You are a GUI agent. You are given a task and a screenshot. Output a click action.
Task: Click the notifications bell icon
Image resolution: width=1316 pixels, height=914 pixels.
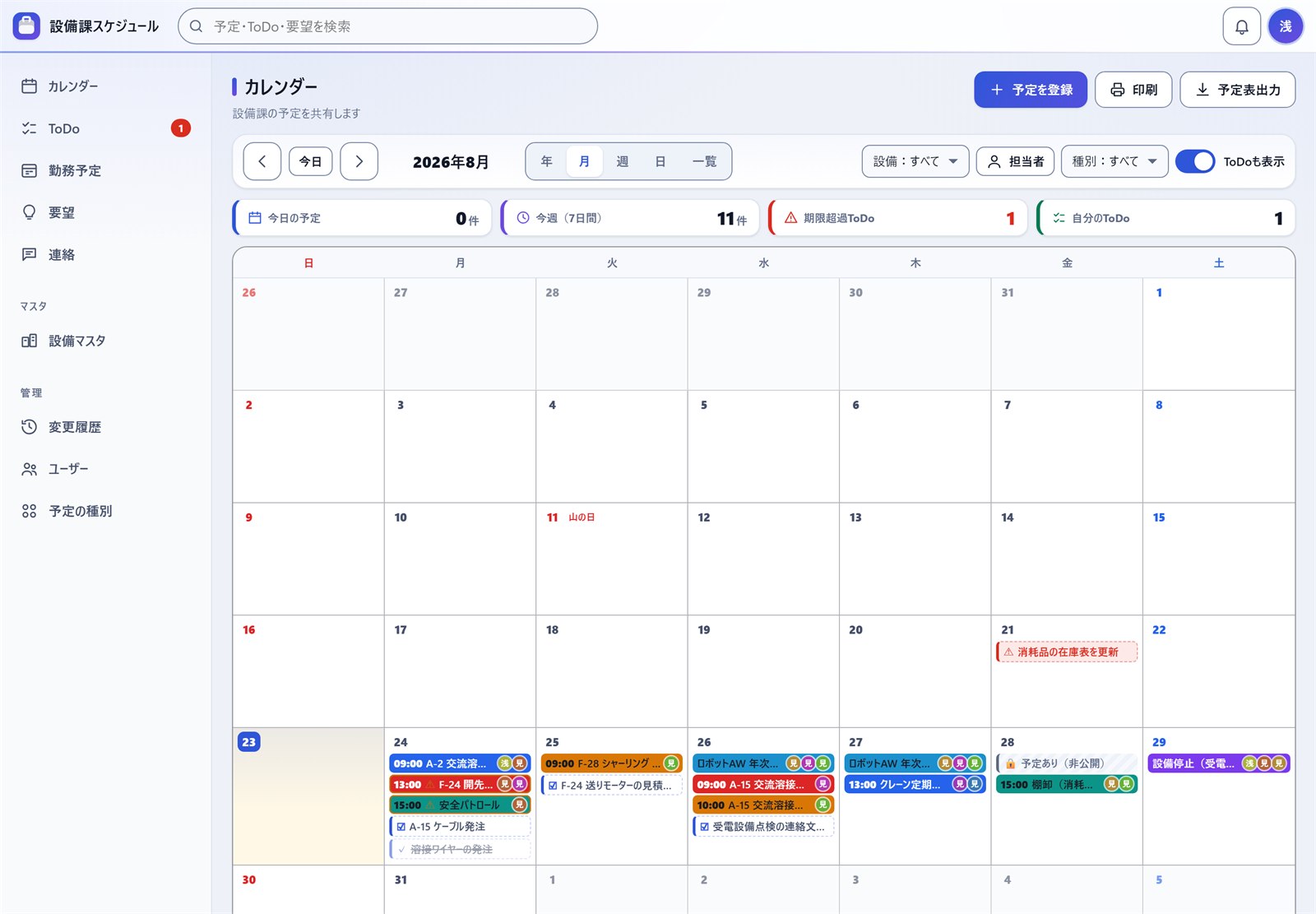point(1241,26)
